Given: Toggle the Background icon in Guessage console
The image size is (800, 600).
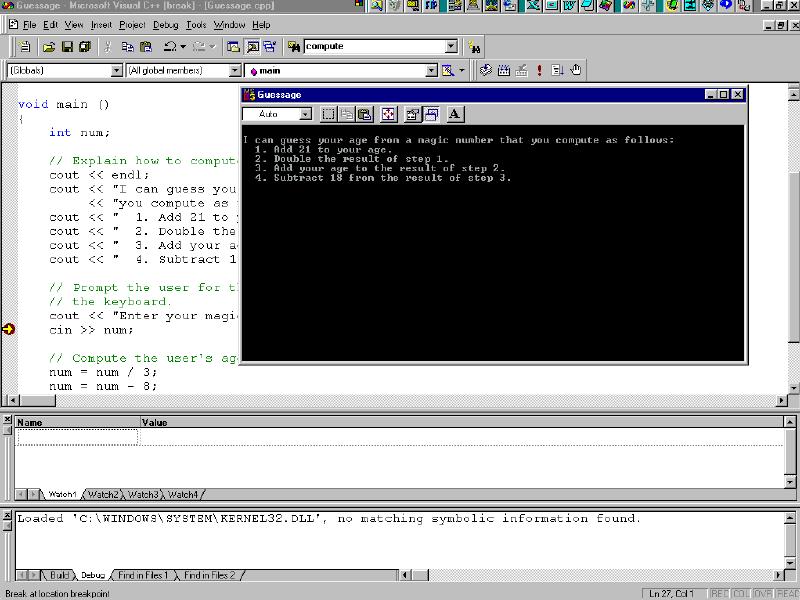Looking at the screenshot, I should tap(431, 114).
